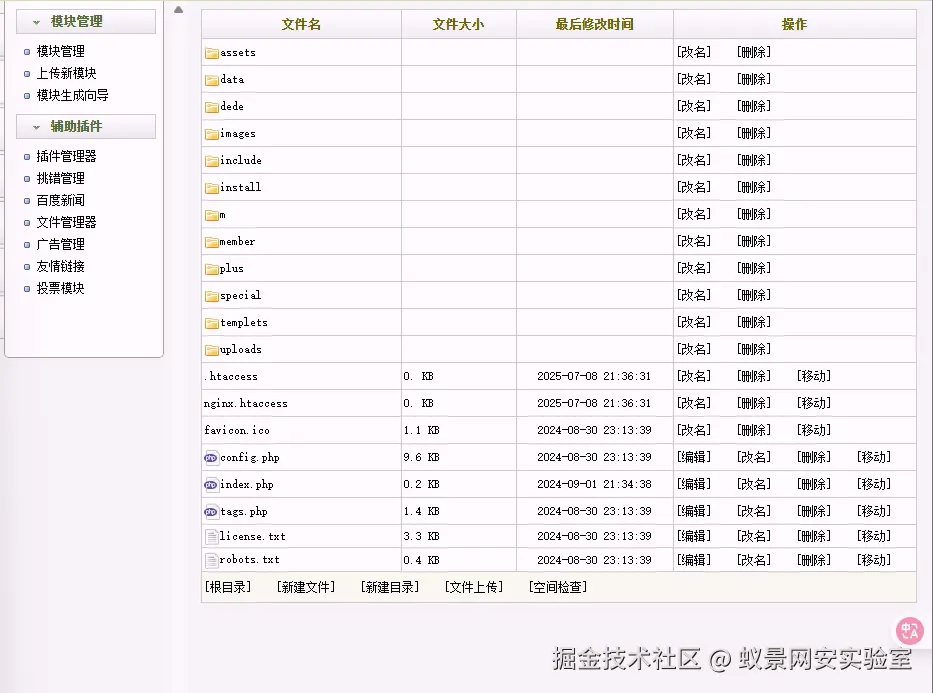Open the data folder icon
933x693 pixels.
[x=212, y=80]
